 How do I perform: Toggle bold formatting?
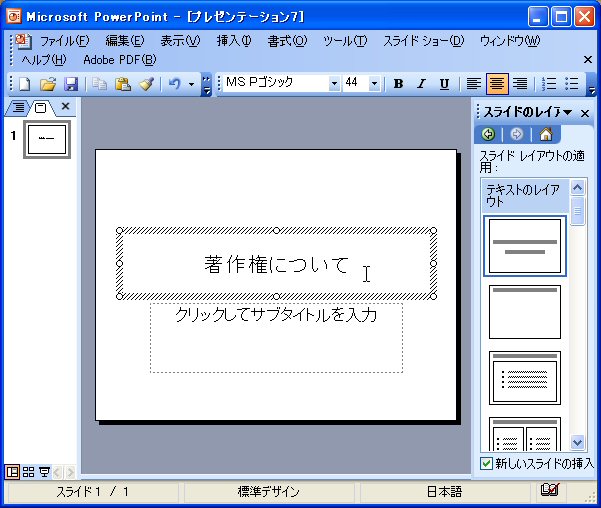click(x=398, y=84)
